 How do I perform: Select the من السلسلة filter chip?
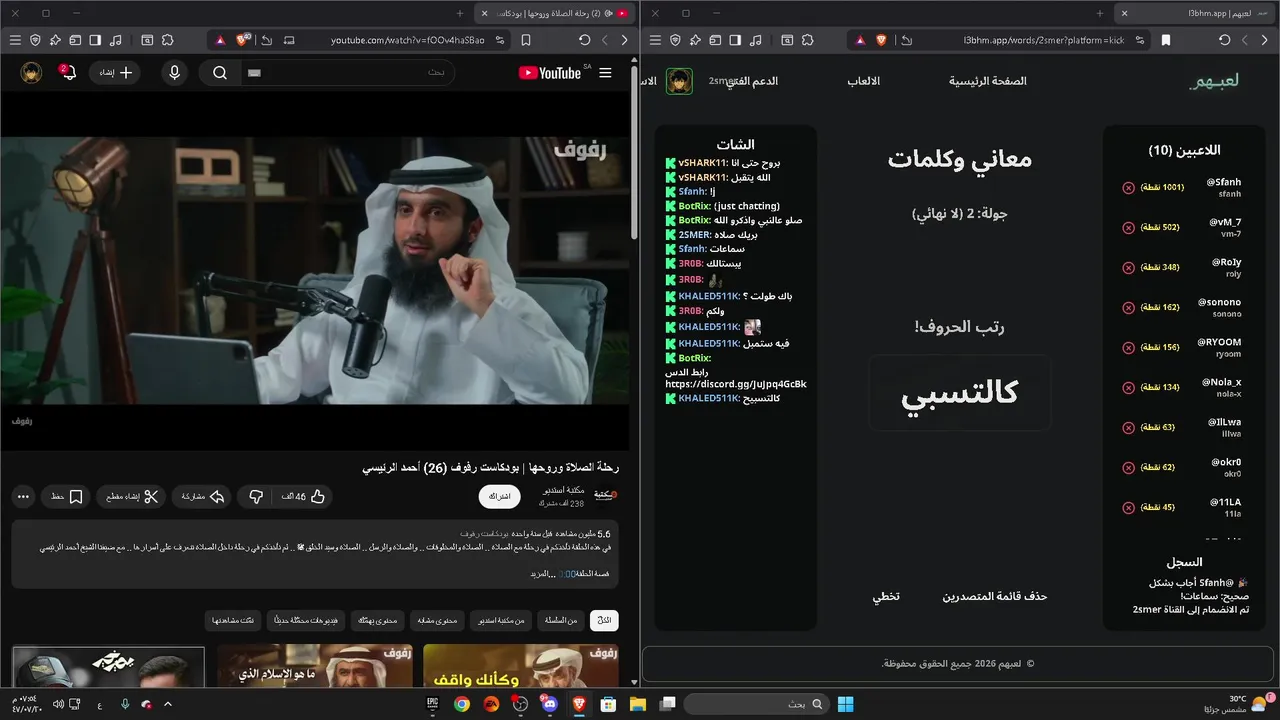pos(560,621)
